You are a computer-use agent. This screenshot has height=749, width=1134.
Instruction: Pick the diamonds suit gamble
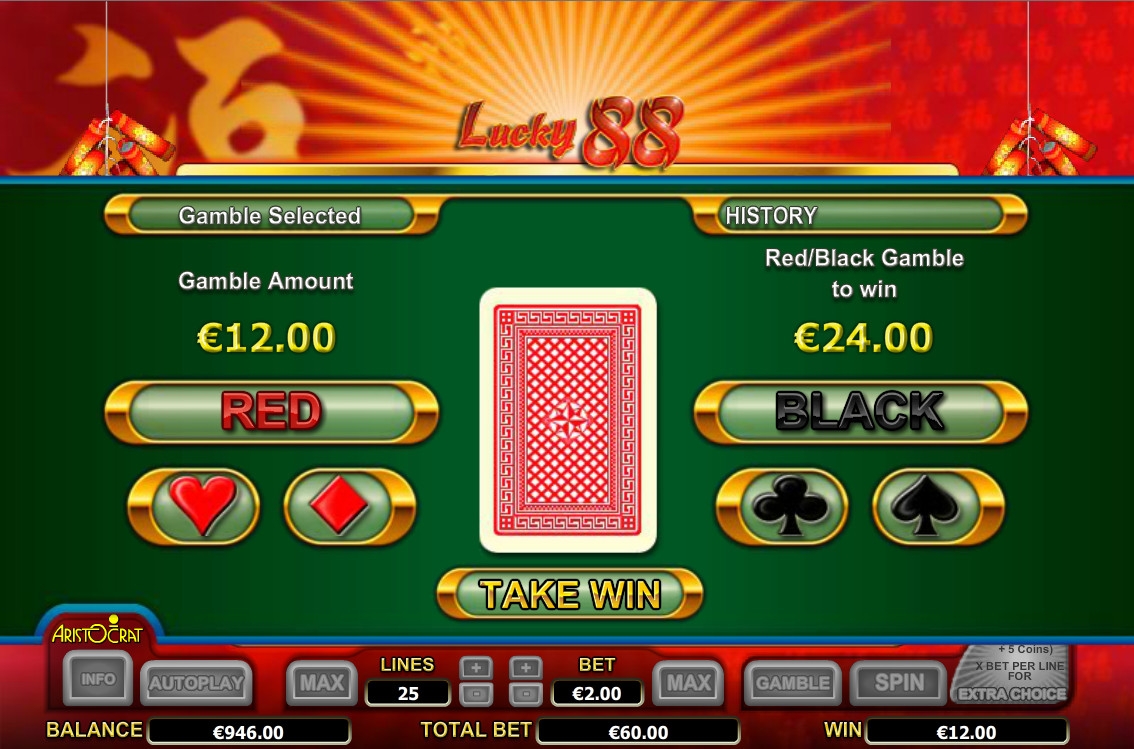pyautogui.click(x=349, y=506)
